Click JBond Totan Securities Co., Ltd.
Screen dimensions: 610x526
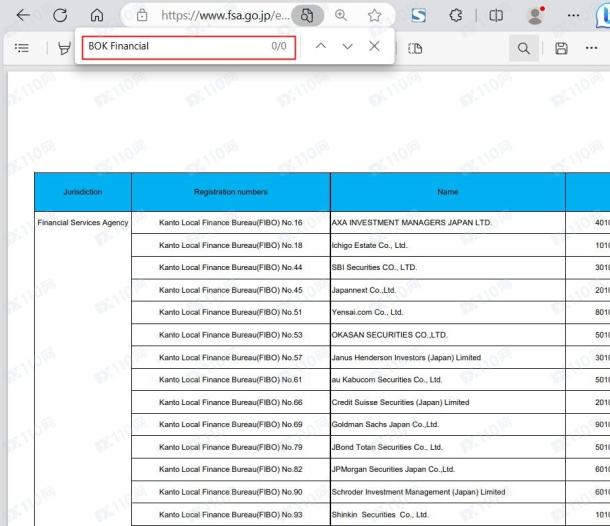[x=387, y=447]
